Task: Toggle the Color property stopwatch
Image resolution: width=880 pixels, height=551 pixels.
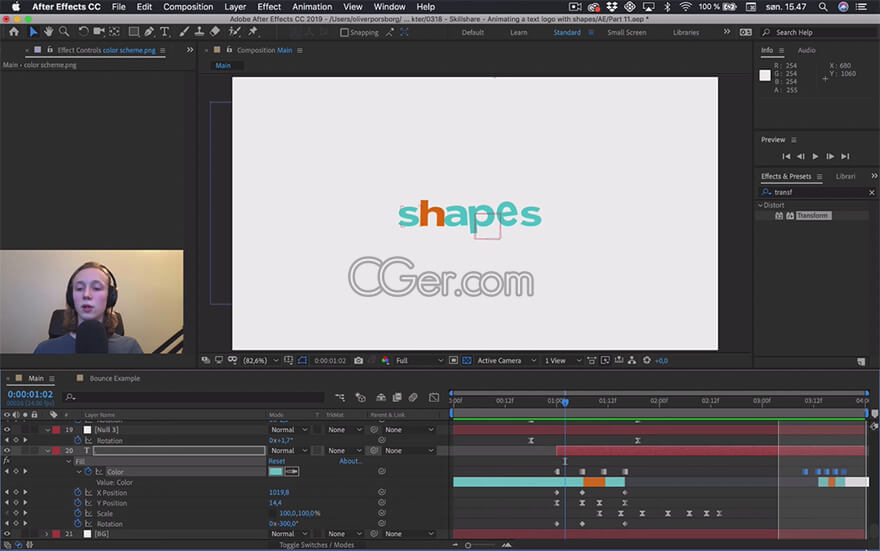Action: (x=88, y=472)
